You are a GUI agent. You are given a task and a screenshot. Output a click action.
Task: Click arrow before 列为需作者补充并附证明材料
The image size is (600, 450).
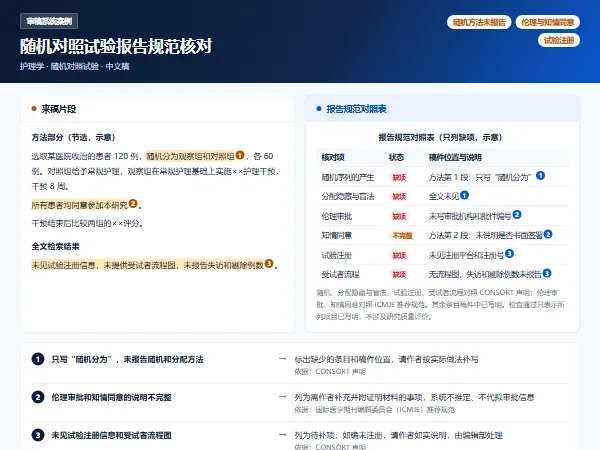(x=282, y=396)
